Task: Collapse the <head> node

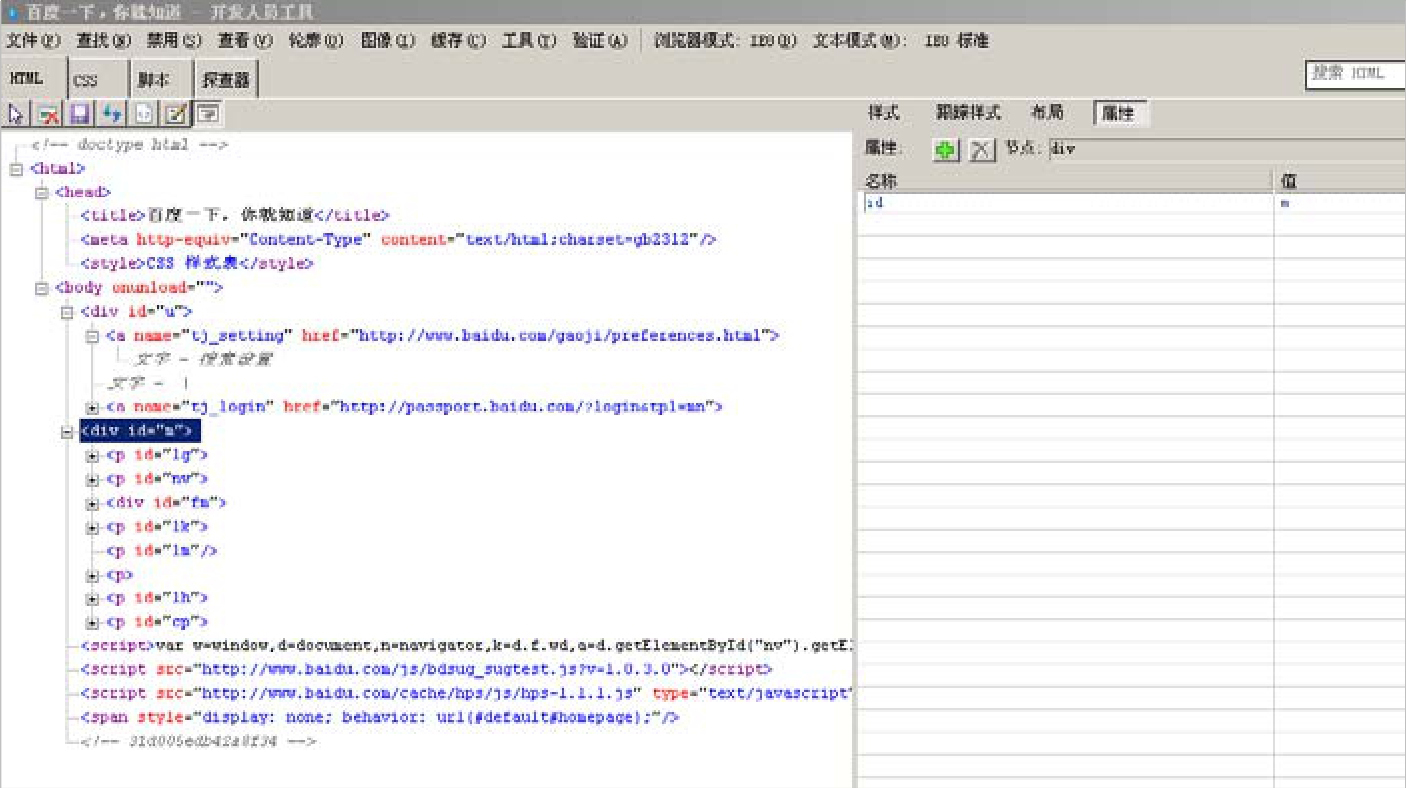Action: coord(41,192)
